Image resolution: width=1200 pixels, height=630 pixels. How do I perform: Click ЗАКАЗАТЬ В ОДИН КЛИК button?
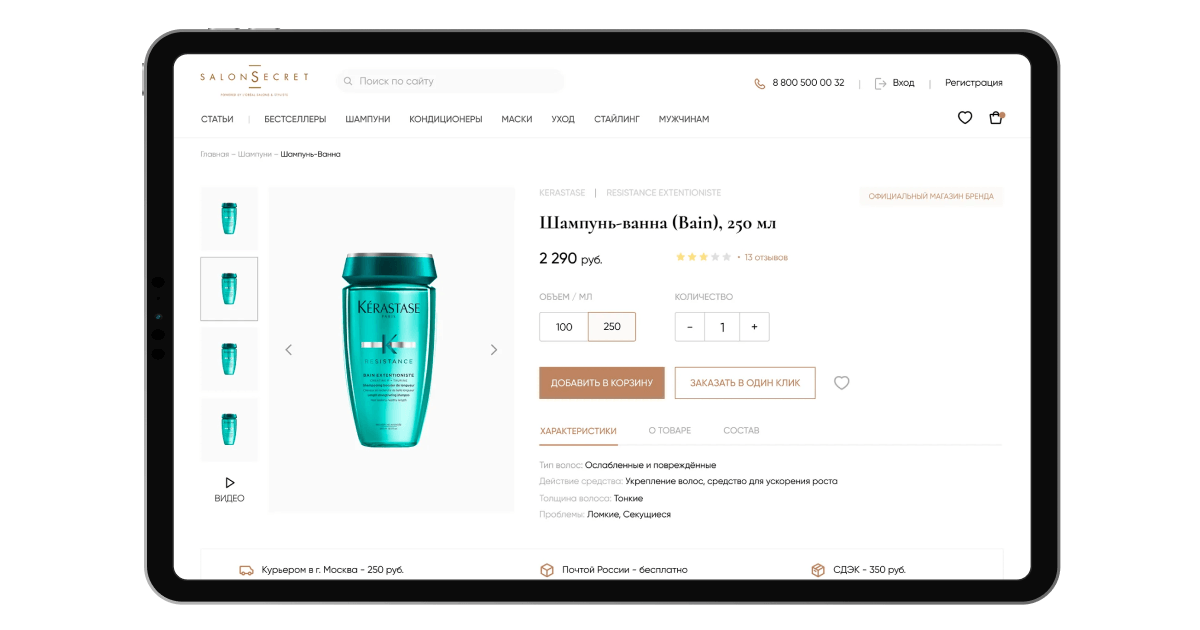(745, 383)
